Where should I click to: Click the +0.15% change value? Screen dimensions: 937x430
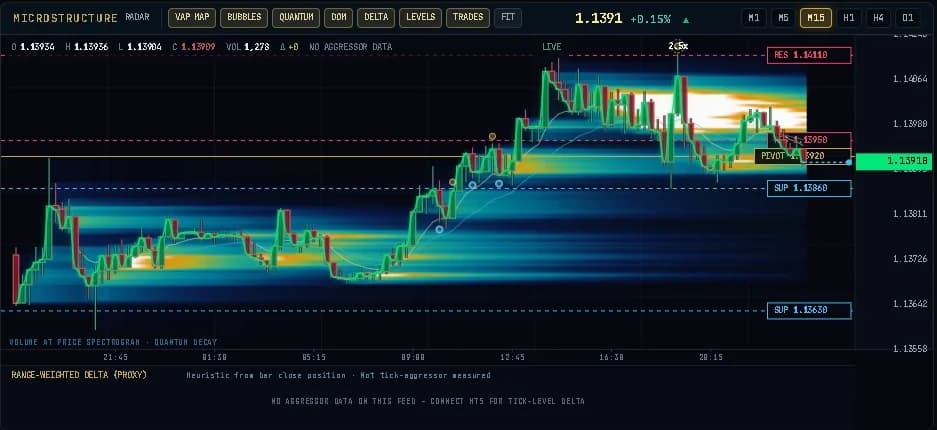[x=653, y=19]
